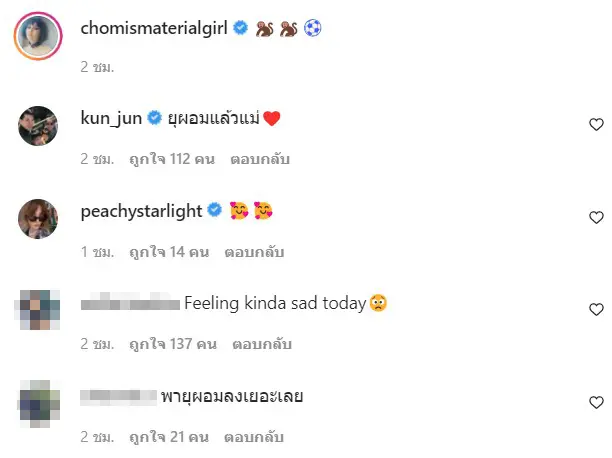Open chomismaterialgirl's profile picture

point(38,38)
